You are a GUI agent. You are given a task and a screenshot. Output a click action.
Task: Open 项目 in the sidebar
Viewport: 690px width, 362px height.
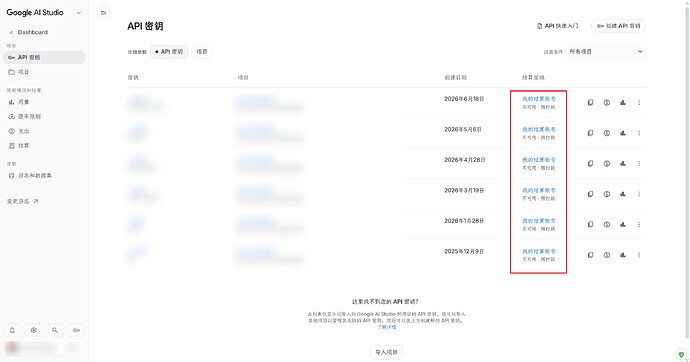click(x=44, y=72)
